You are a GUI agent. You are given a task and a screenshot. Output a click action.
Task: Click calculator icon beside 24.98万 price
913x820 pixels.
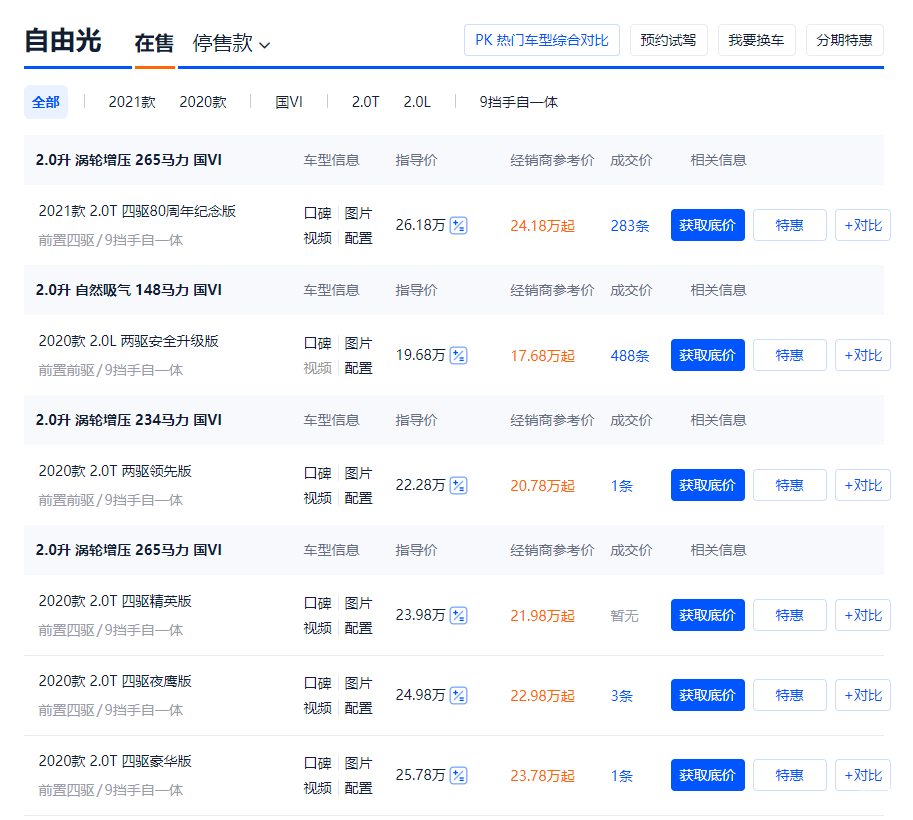458,696
